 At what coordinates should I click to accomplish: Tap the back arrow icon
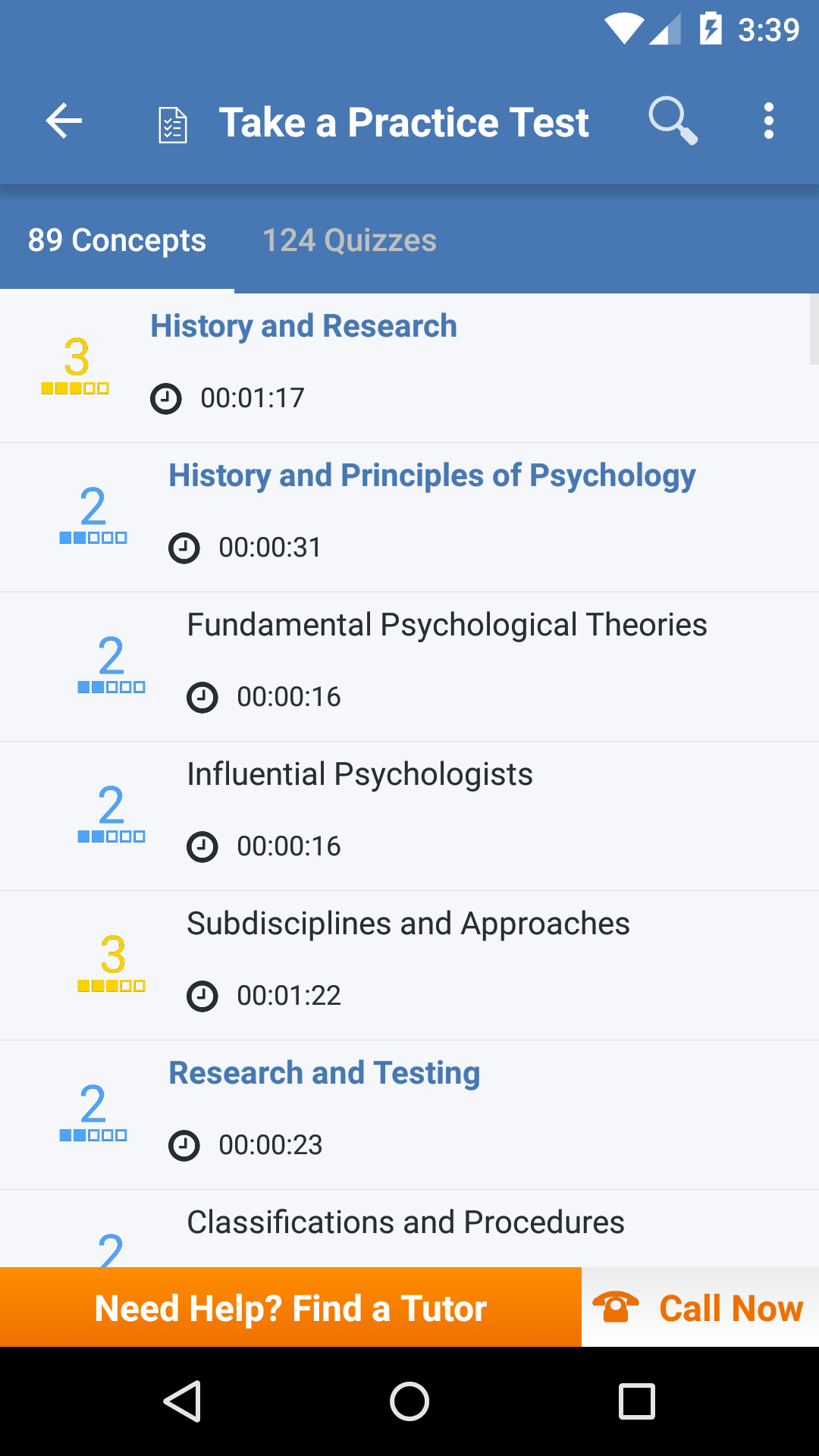tap(64, 121)
